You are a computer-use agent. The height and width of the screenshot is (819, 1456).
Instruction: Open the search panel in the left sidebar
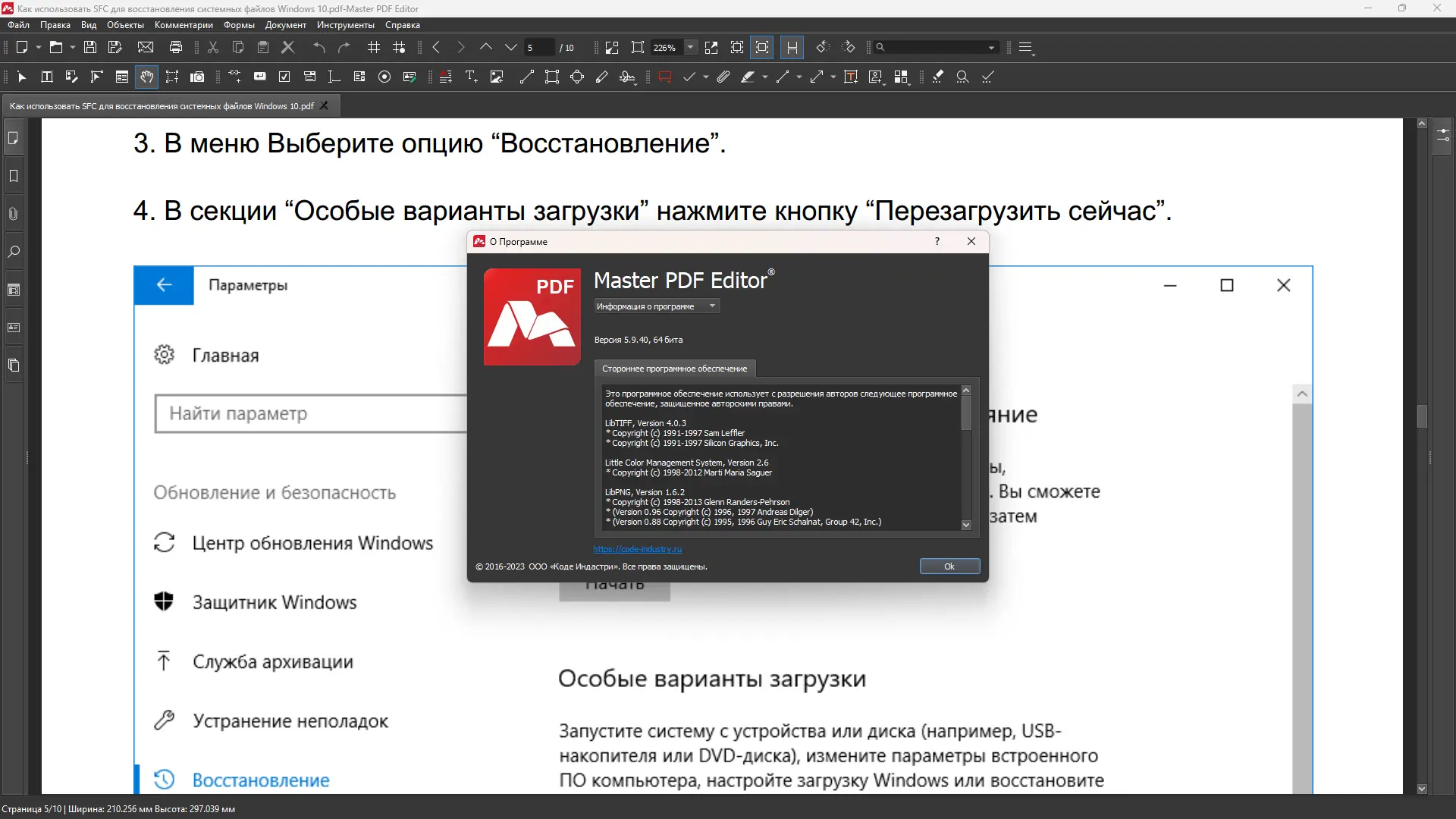click(13, 251)
